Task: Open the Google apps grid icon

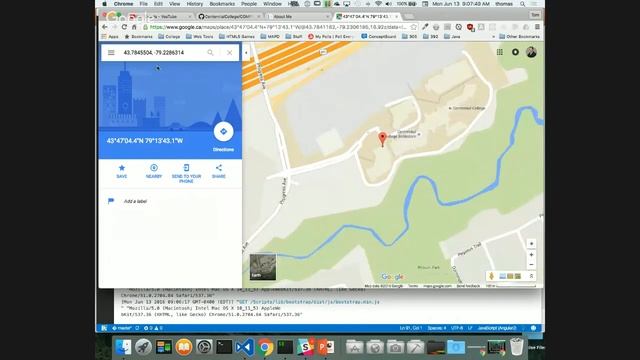Action: pos(500,52)
